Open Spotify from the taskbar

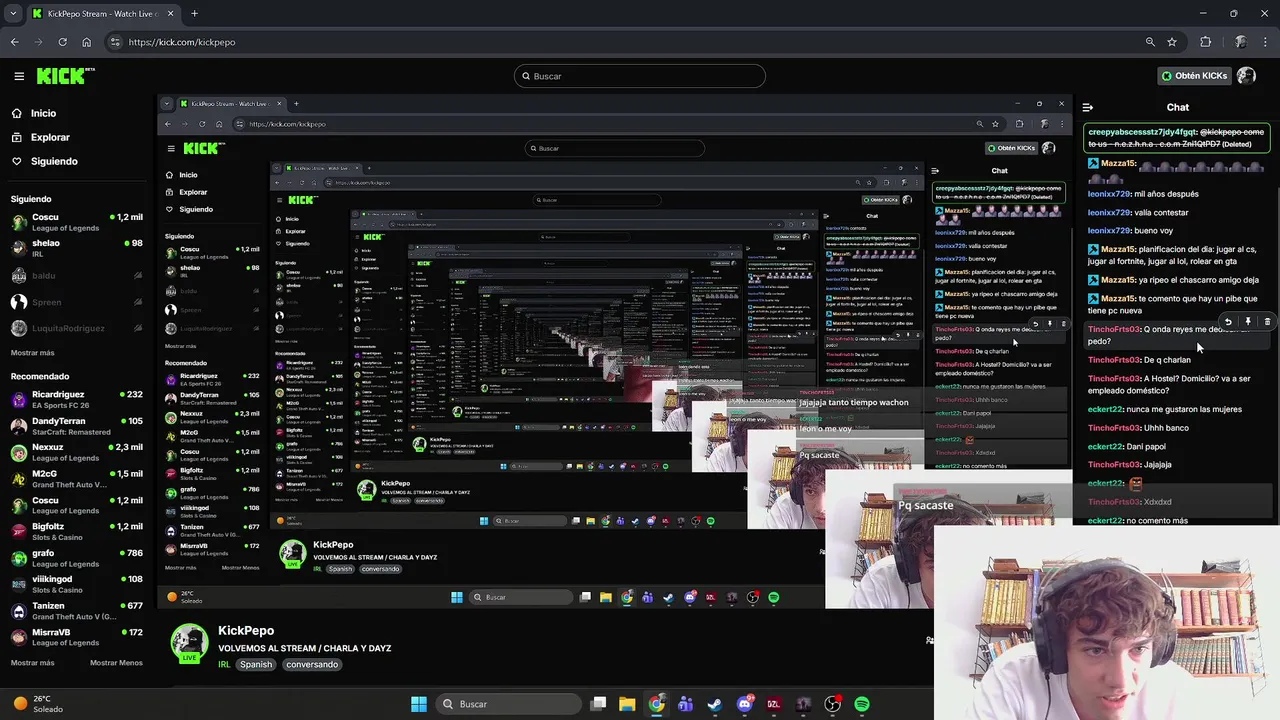coord(862,704)
